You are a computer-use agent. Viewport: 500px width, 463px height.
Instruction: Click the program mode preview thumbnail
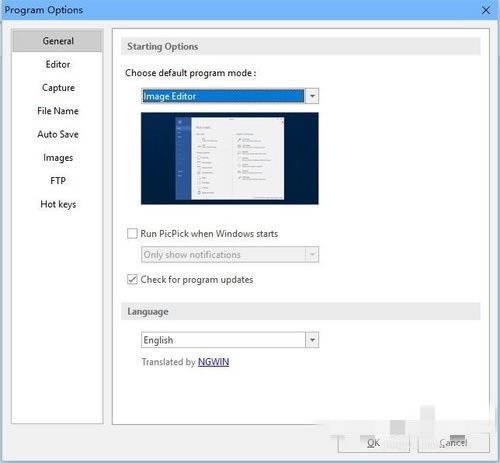(230, 158)
